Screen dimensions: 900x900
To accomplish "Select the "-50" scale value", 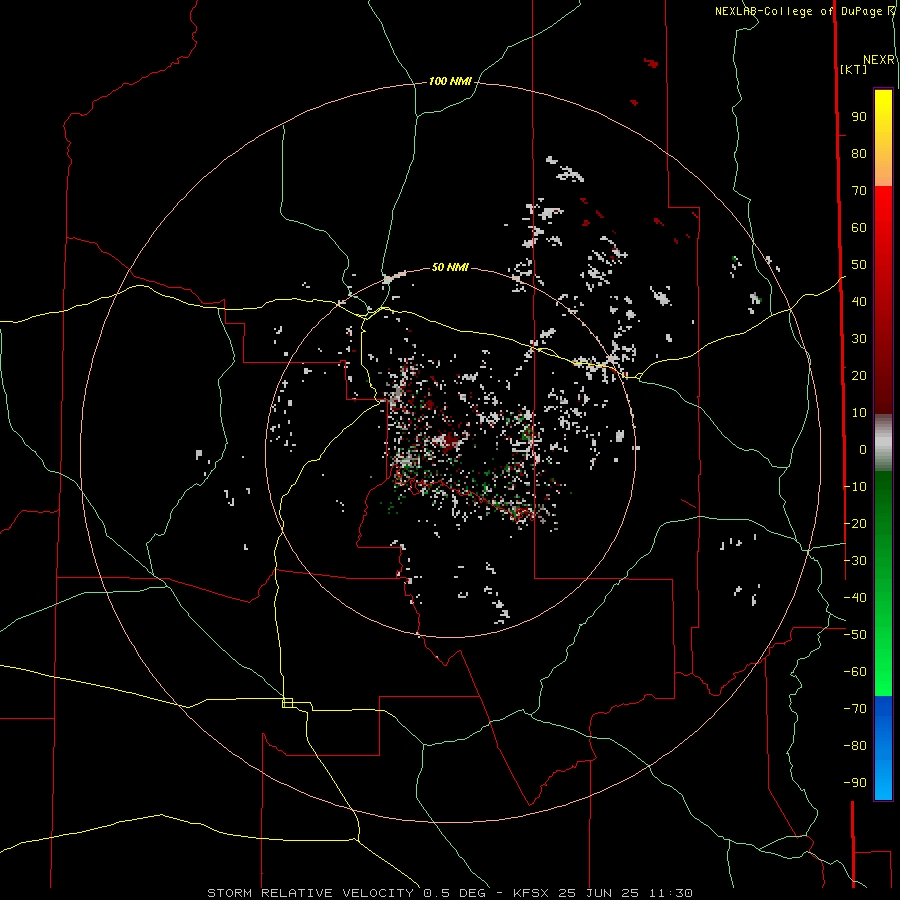I will [x=855, y=635].
